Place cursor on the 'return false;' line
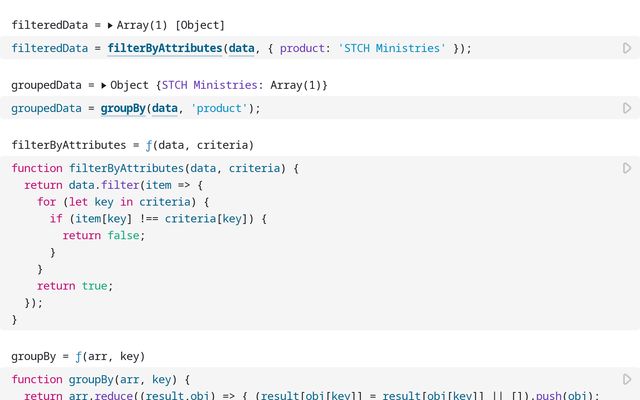Viewport: 640px width, 400px height. point(104,236)
